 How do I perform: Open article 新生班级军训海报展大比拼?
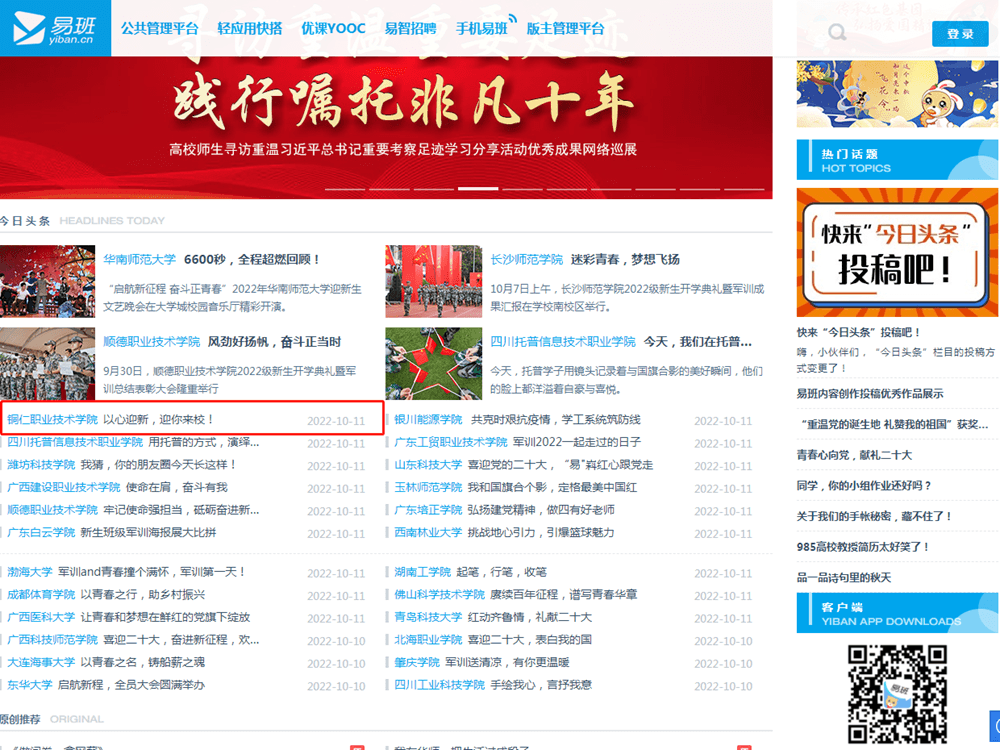[x=148, y=533]
